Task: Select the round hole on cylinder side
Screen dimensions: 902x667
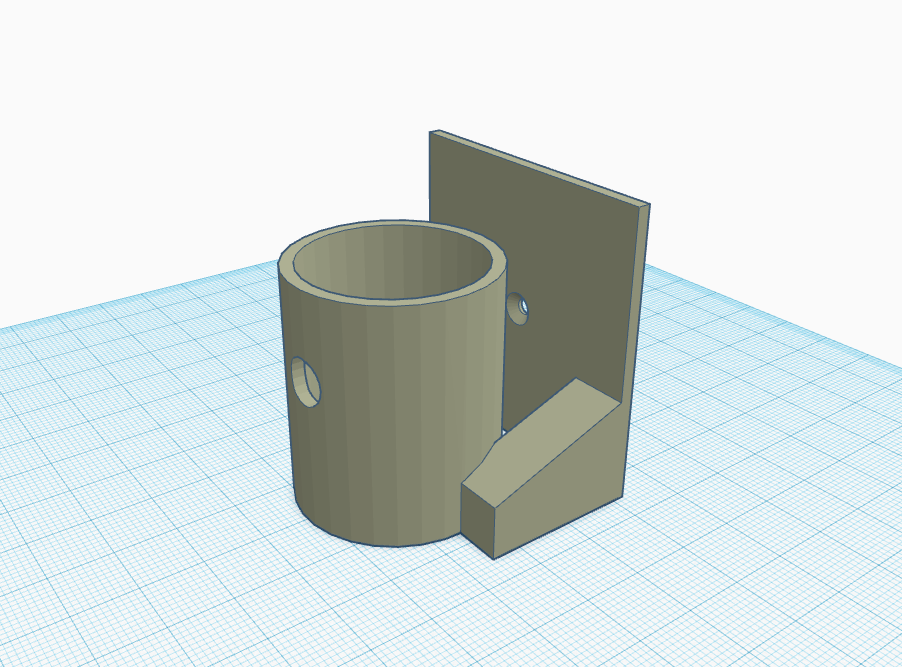Action: coord(308,383)
